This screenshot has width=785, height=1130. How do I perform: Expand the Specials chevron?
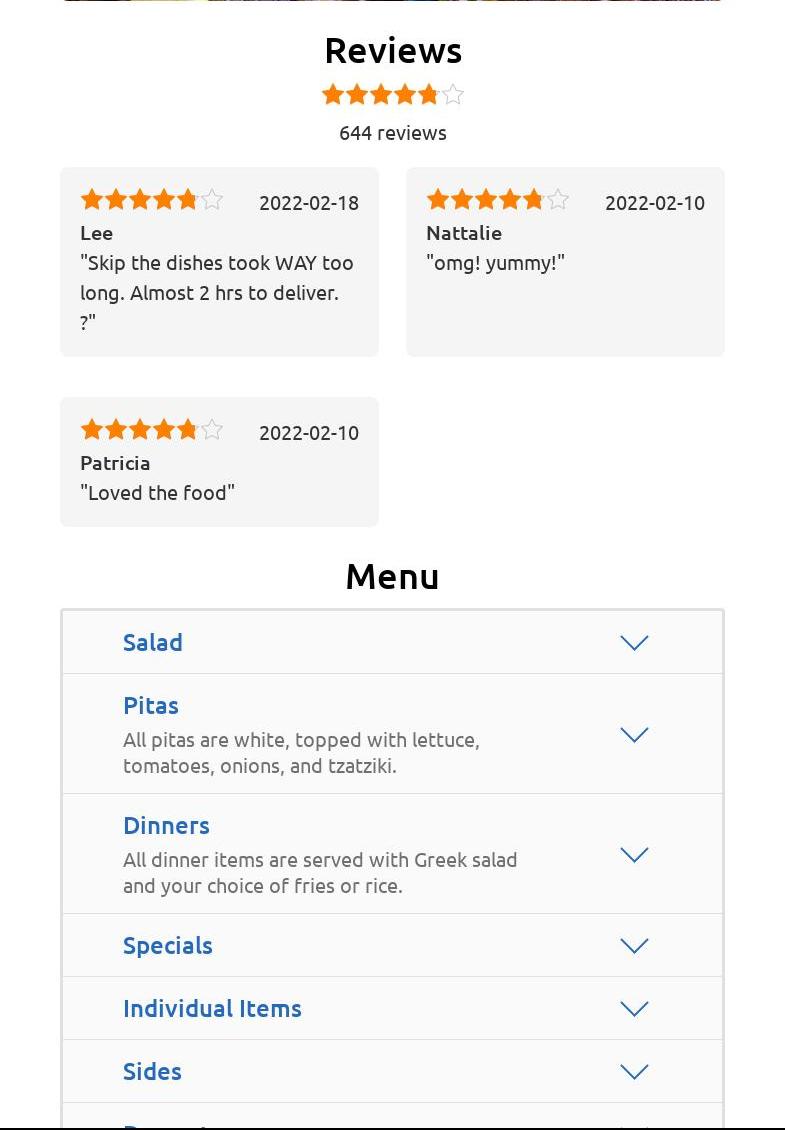634,946
